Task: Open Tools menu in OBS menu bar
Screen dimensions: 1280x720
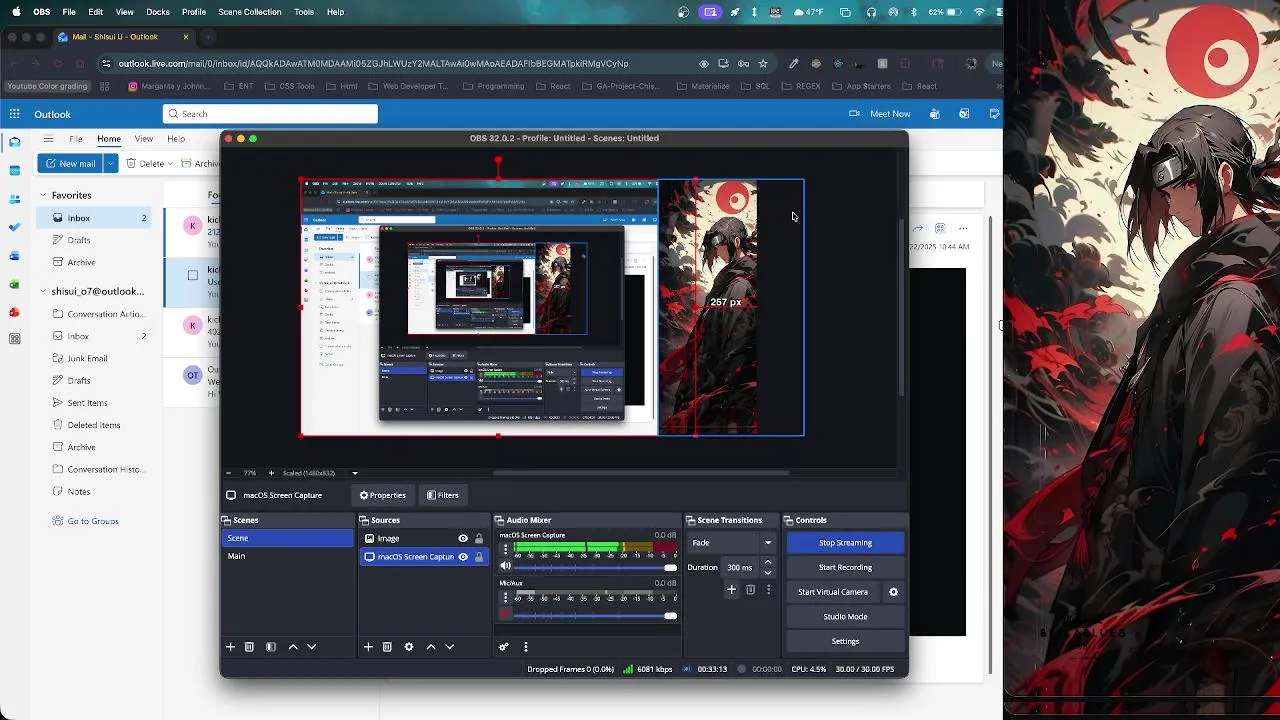Action: (304, 12)
